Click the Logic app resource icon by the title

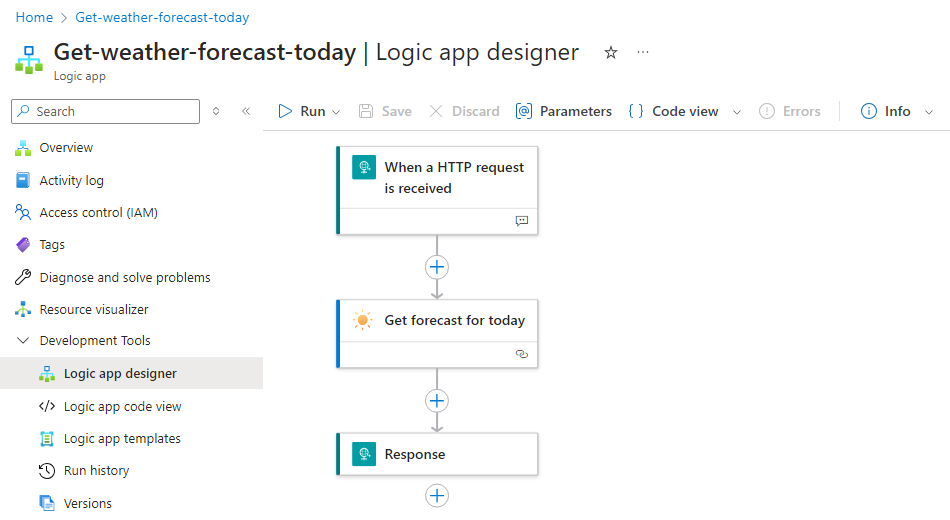pos(29,60)
